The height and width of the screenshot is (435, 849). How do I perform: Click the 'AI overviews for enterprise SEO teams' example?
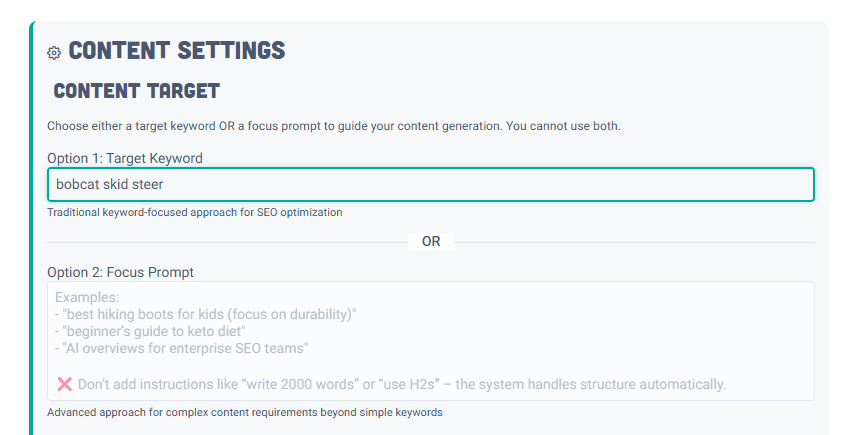click(182, 349)
